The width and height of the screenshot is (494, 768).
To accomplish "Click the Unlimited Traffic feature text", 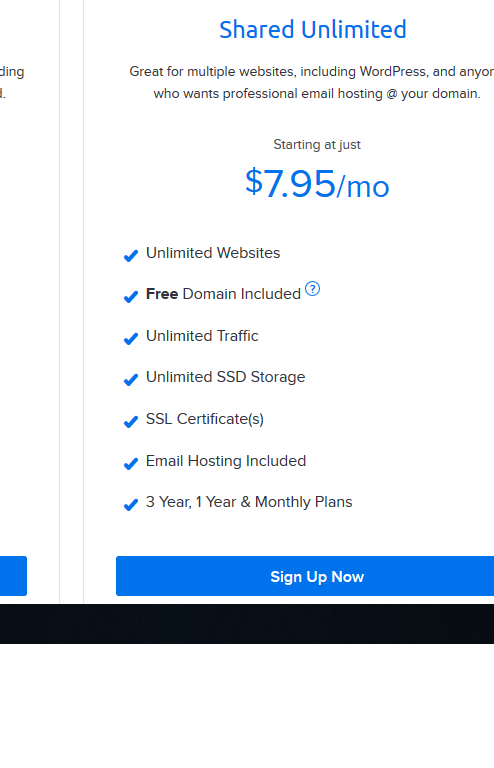I will coord(202,336).
